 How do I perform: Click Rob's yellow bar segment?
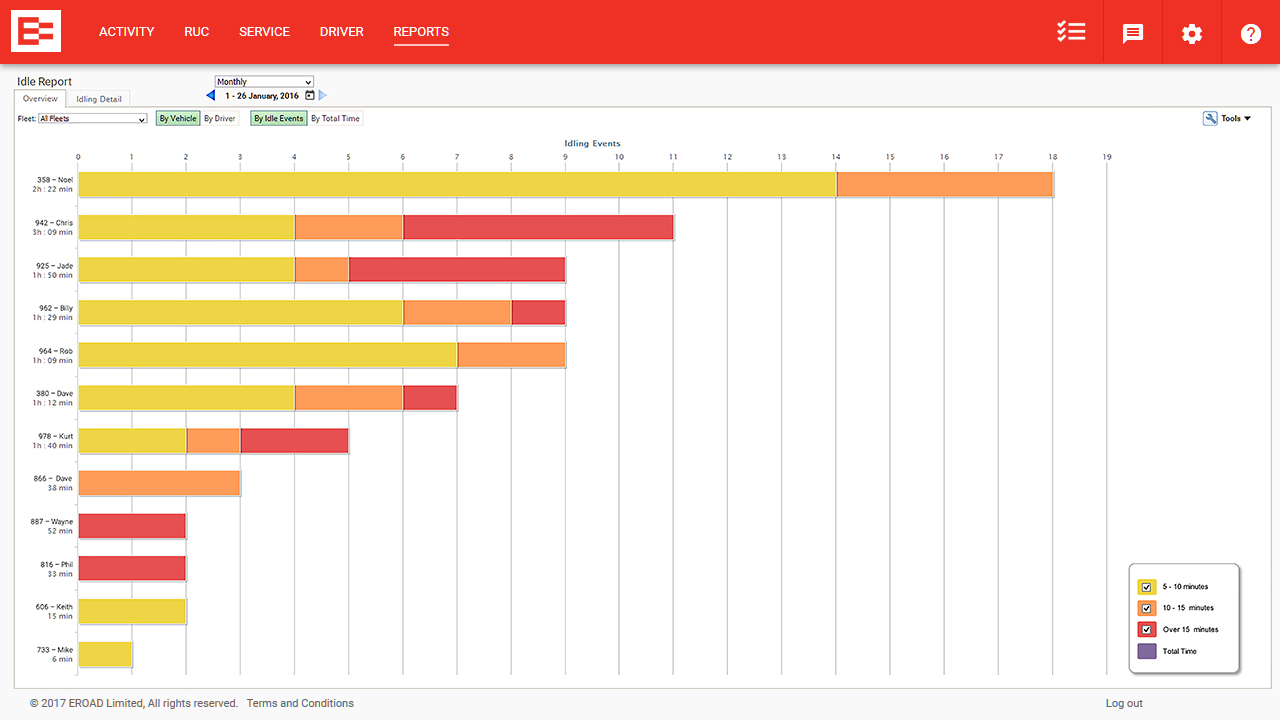268,355
